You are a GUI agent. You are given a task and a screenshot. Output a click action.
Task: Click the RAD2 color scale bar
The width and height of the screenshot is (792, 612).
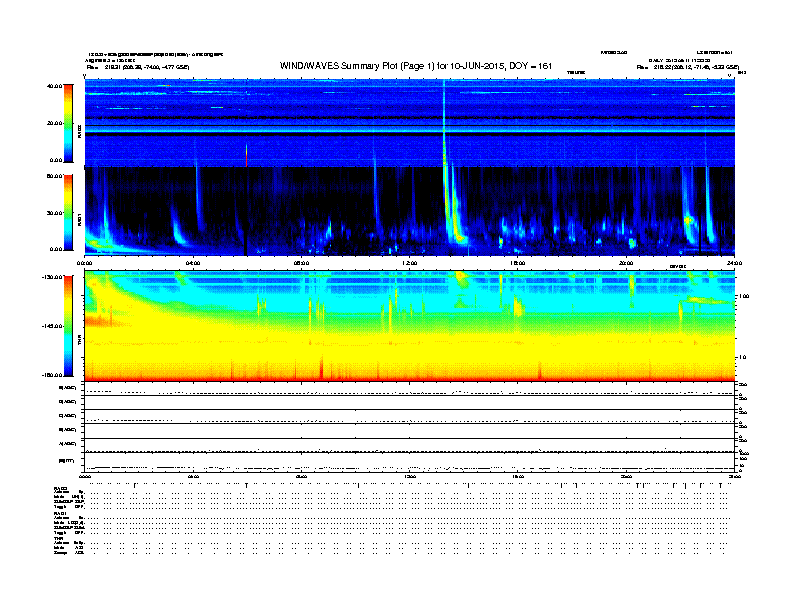pyautogui.click(x=68, y=123)
